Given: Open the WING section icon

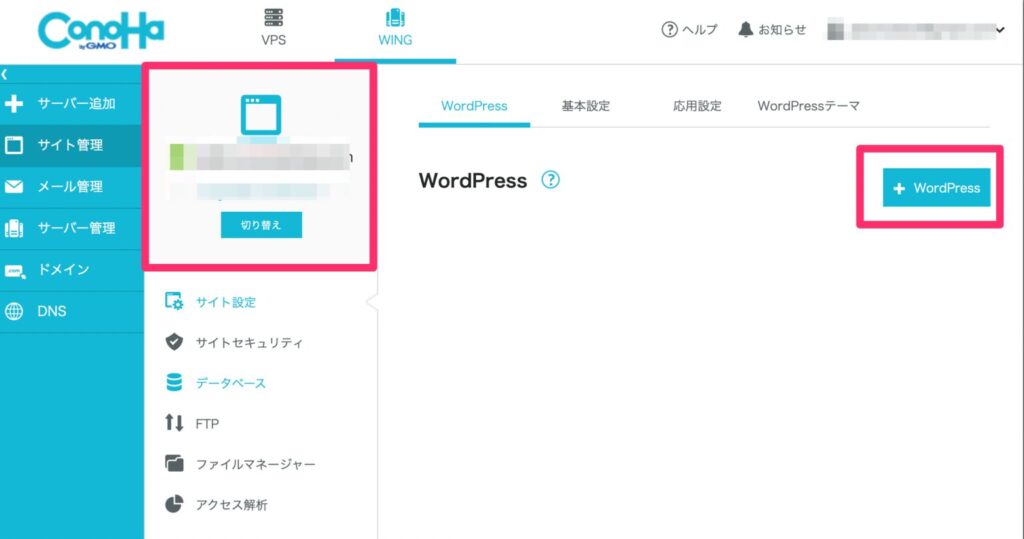Looking at the screenshot, I should [x=395, y=17].
